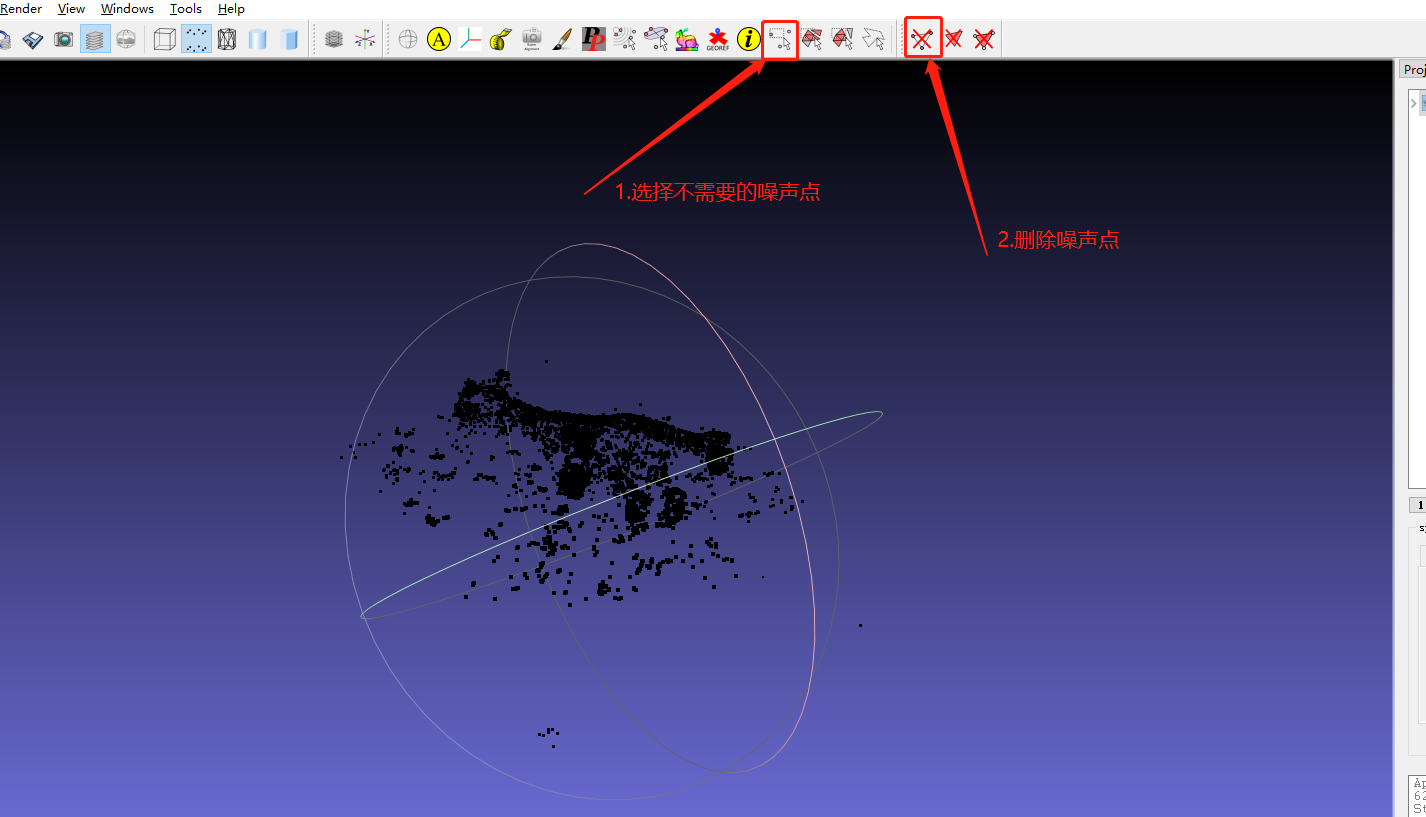Expand the layer tree arrow in Project panel
Image resolution: width=1426 pixels, height=817 pixels.
tap(1413, 102)
